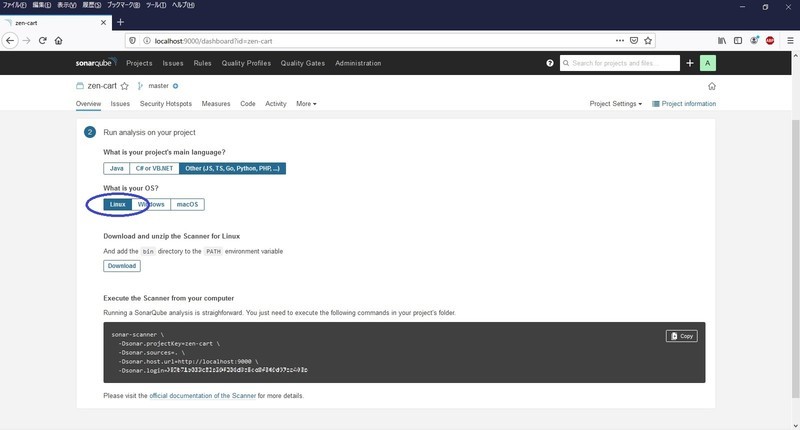The width and height of the screenshot is (800, 430).
Task: Focus the Search for projects and files field
Action: tap(620, 63)
